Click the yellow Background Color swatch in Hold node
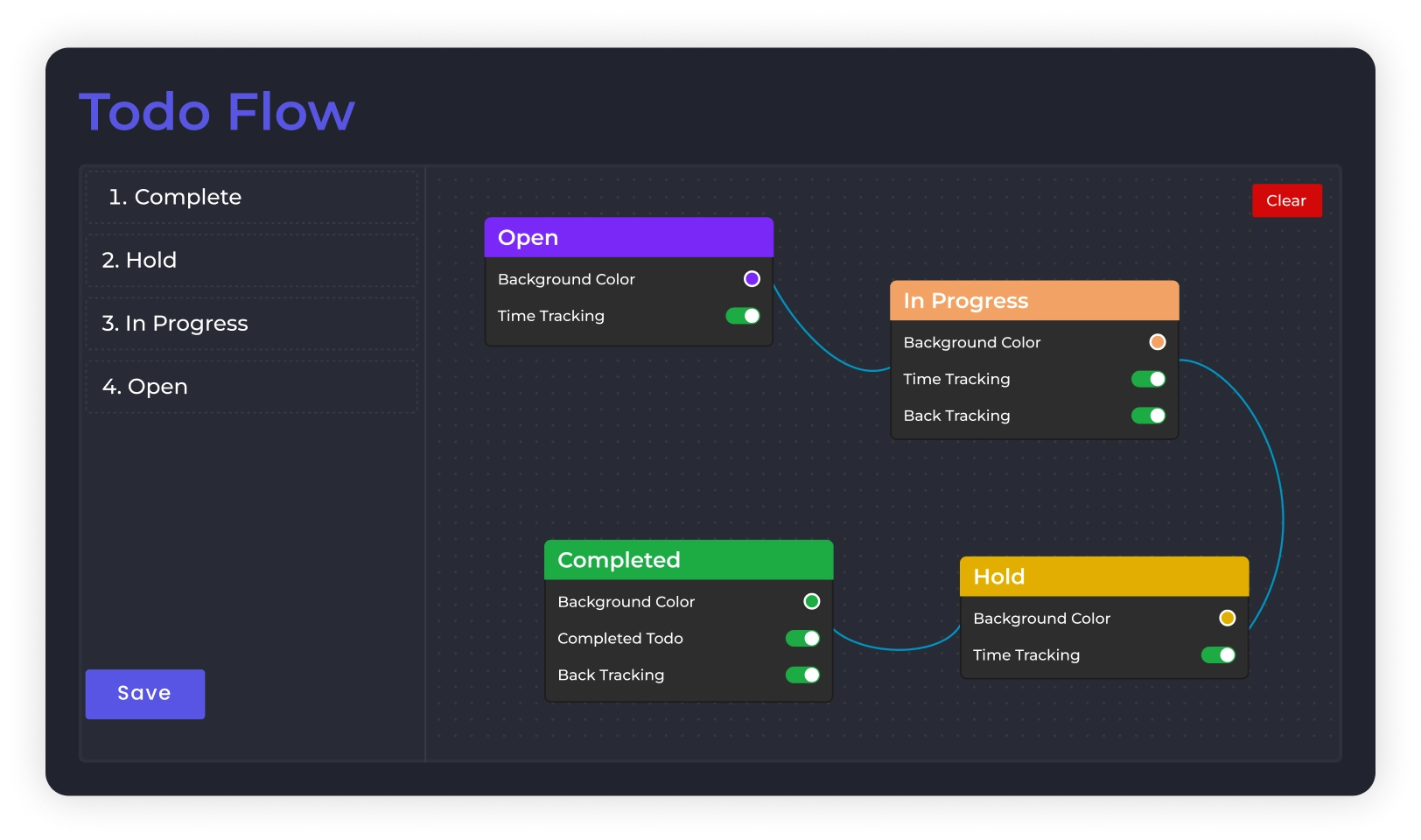This screenshot has width=1421, height=840. tap(1227, 618)
